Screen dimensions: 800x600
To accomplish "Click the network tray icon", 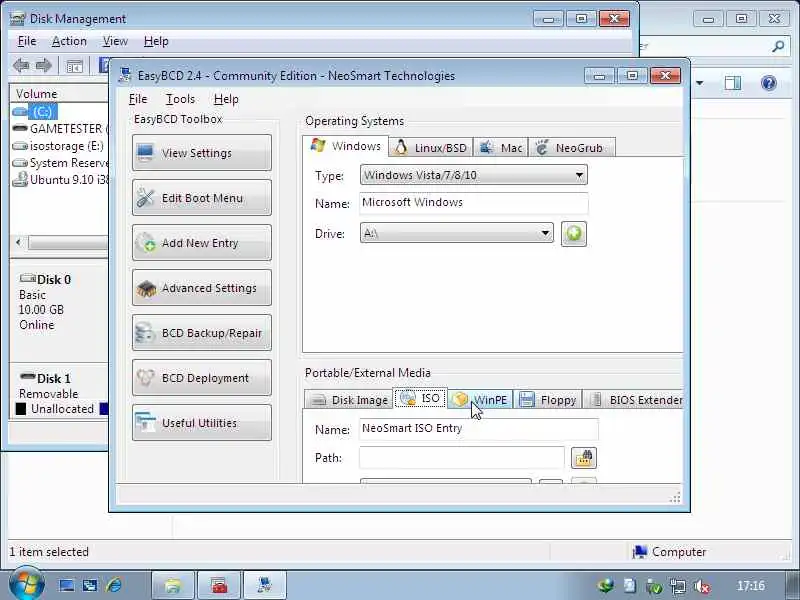I will pyautogui.click(x=678, y=586).
